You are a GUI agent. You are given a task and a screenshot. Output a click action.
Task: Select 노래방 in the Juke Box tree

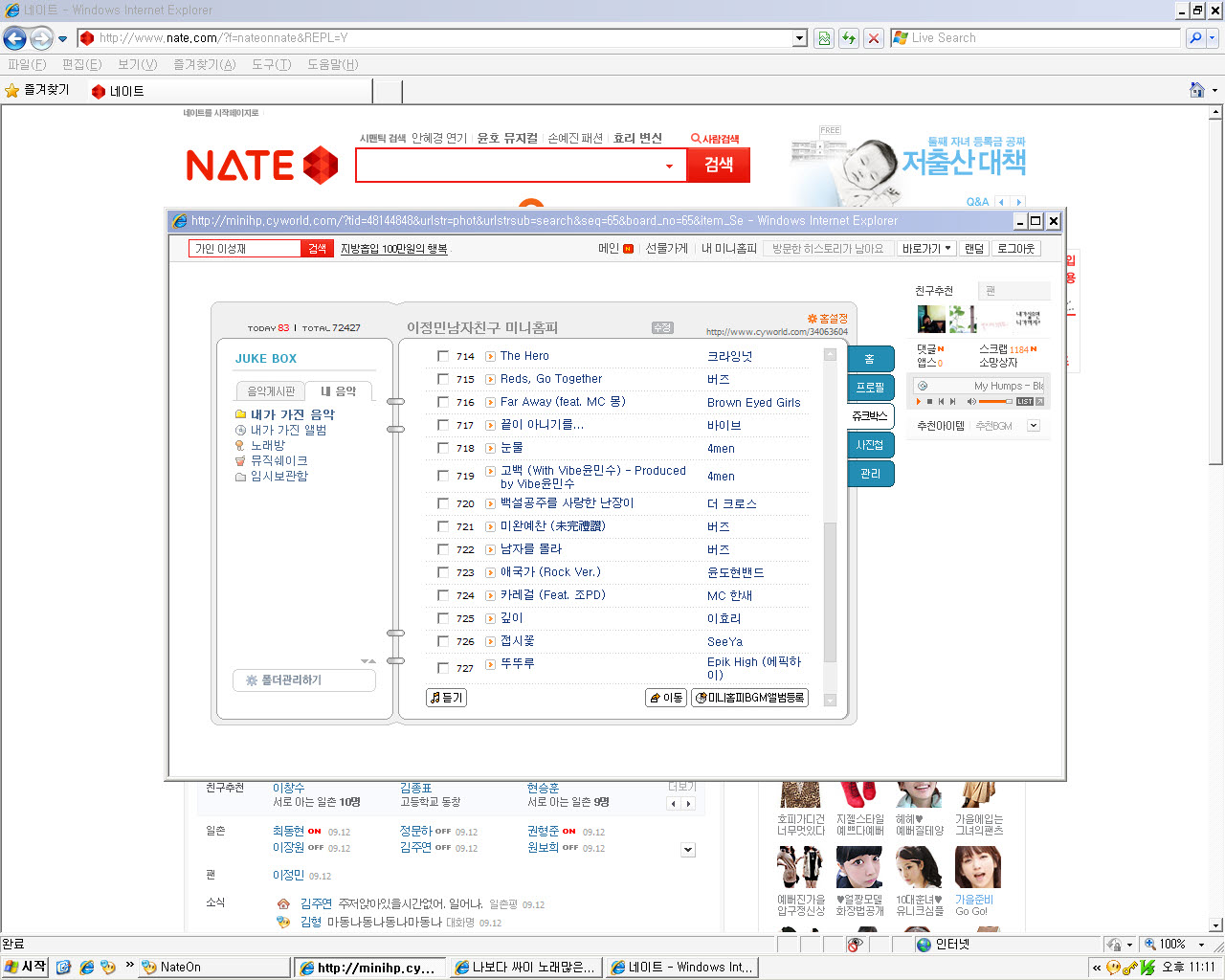pyautogui.click(x=268, y=446)
